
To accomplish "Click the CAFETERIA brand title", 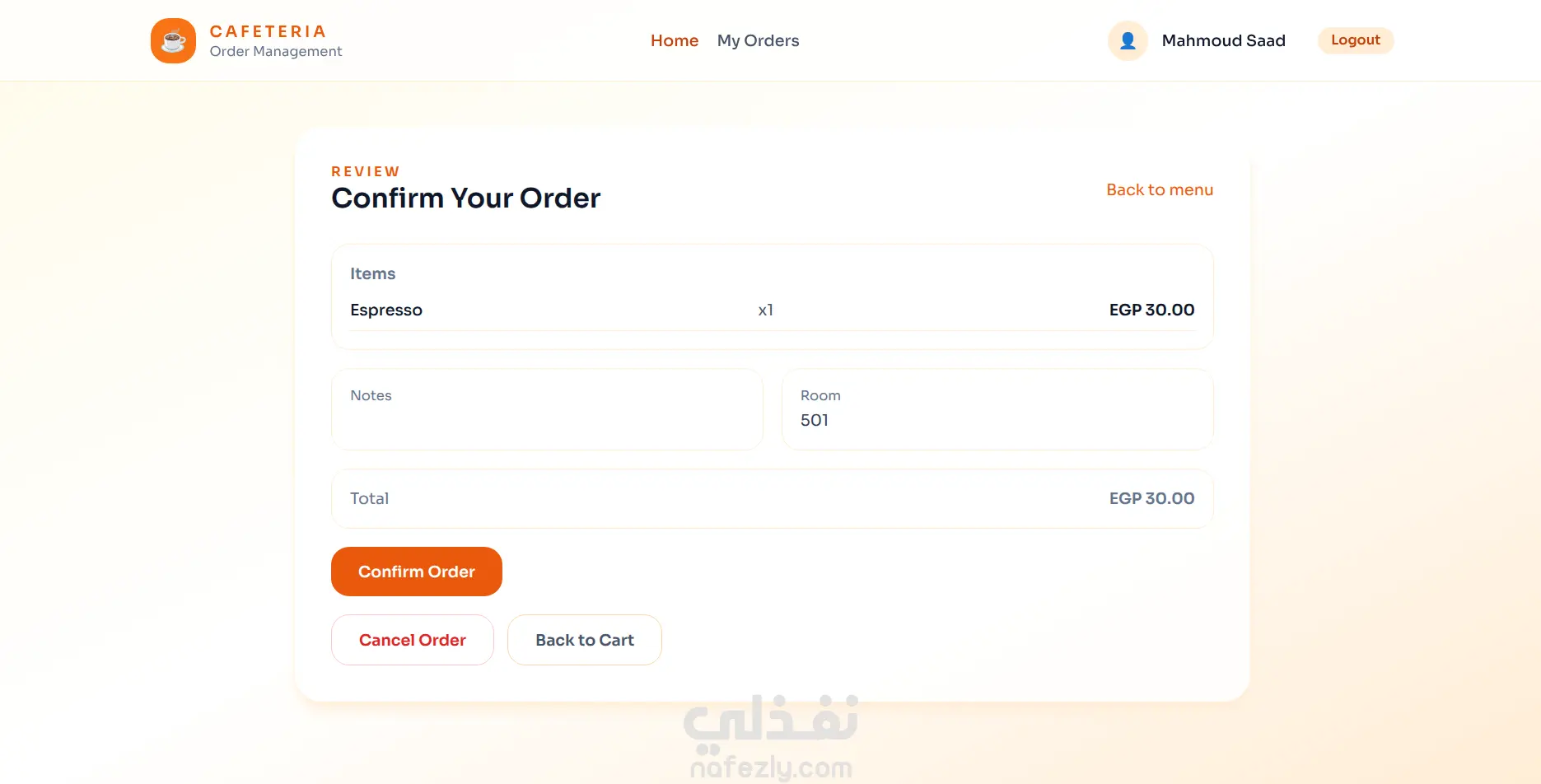I will pyautogui.click(x=268, y=31).
